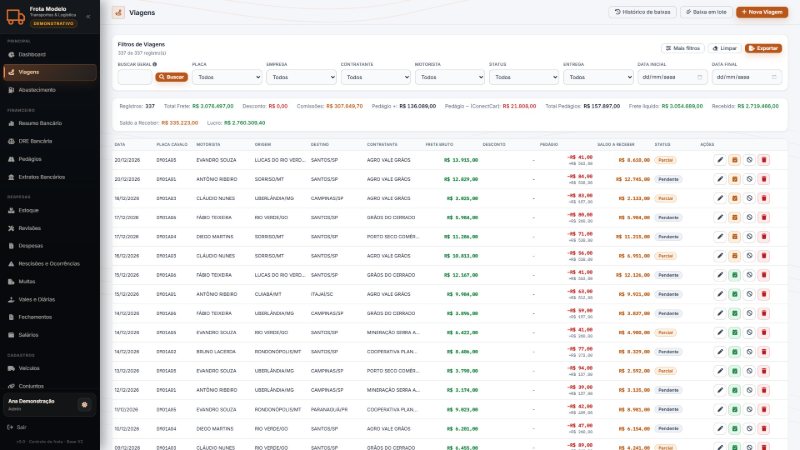Expand the Contratante filter dropdown
This screenshot has width=800, height=450.
[376, 77]
